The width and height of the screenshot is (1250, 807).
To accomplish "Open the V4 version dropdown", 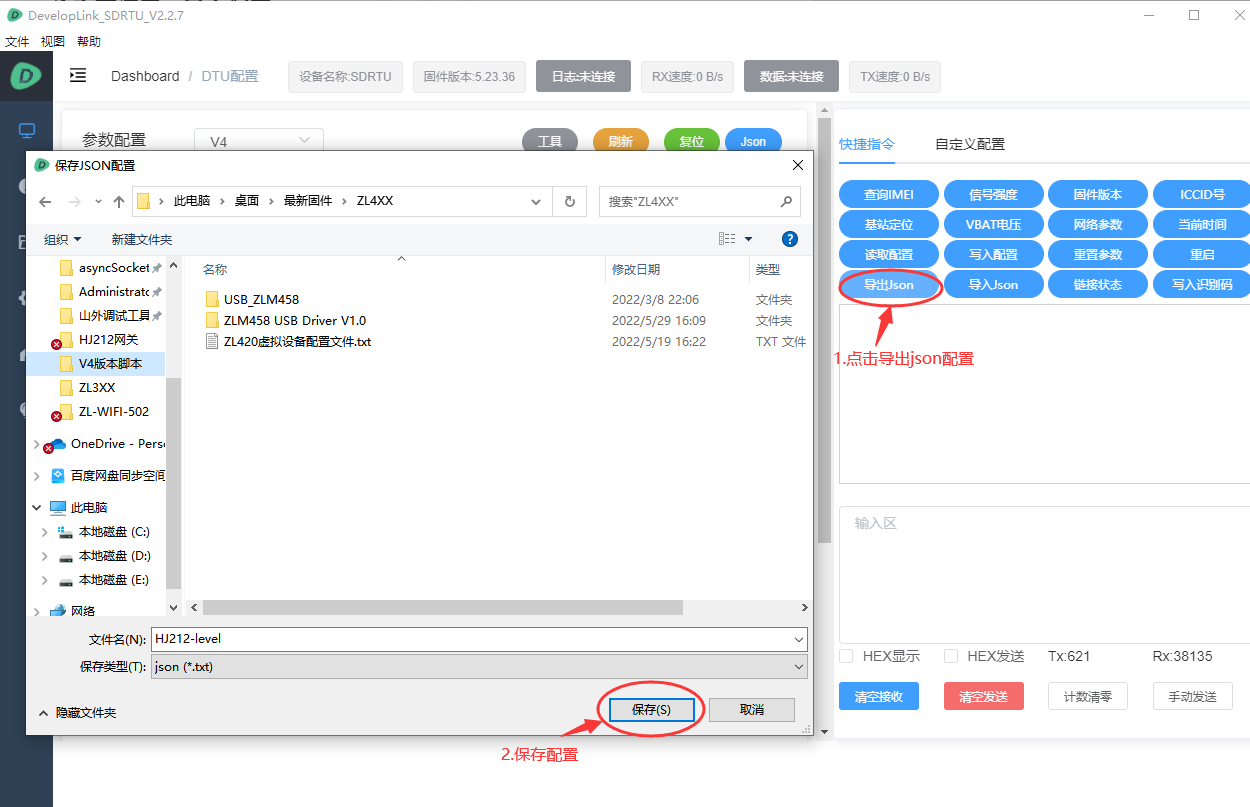I will 259,142.
